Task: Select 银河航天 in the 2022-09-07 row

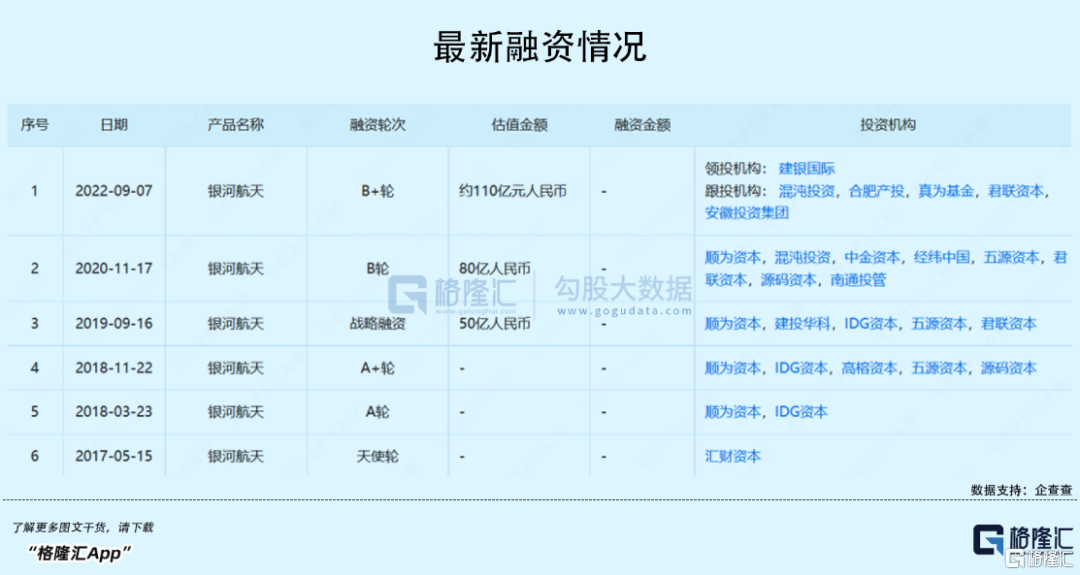Action: coord(236,191)
